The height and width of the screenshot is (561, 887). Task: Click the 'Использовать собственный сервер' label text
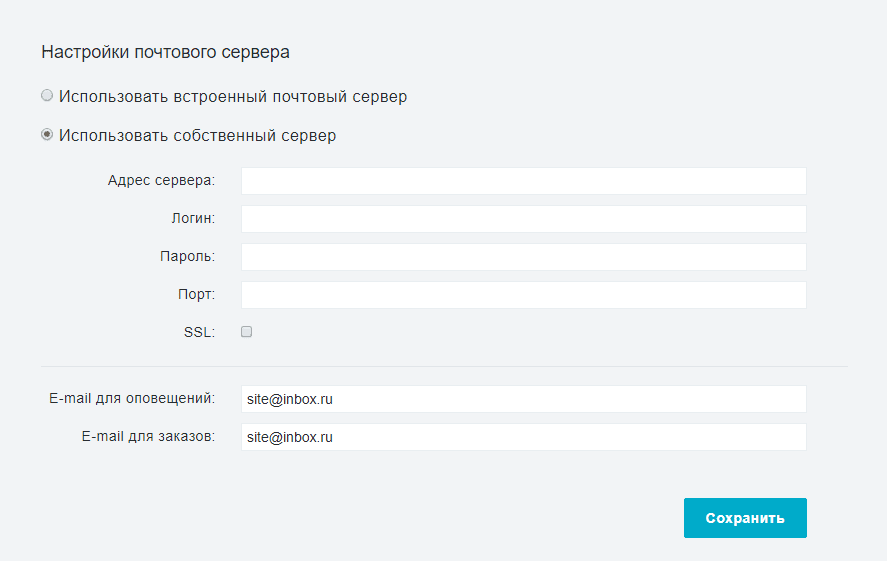tap(197, 136)
